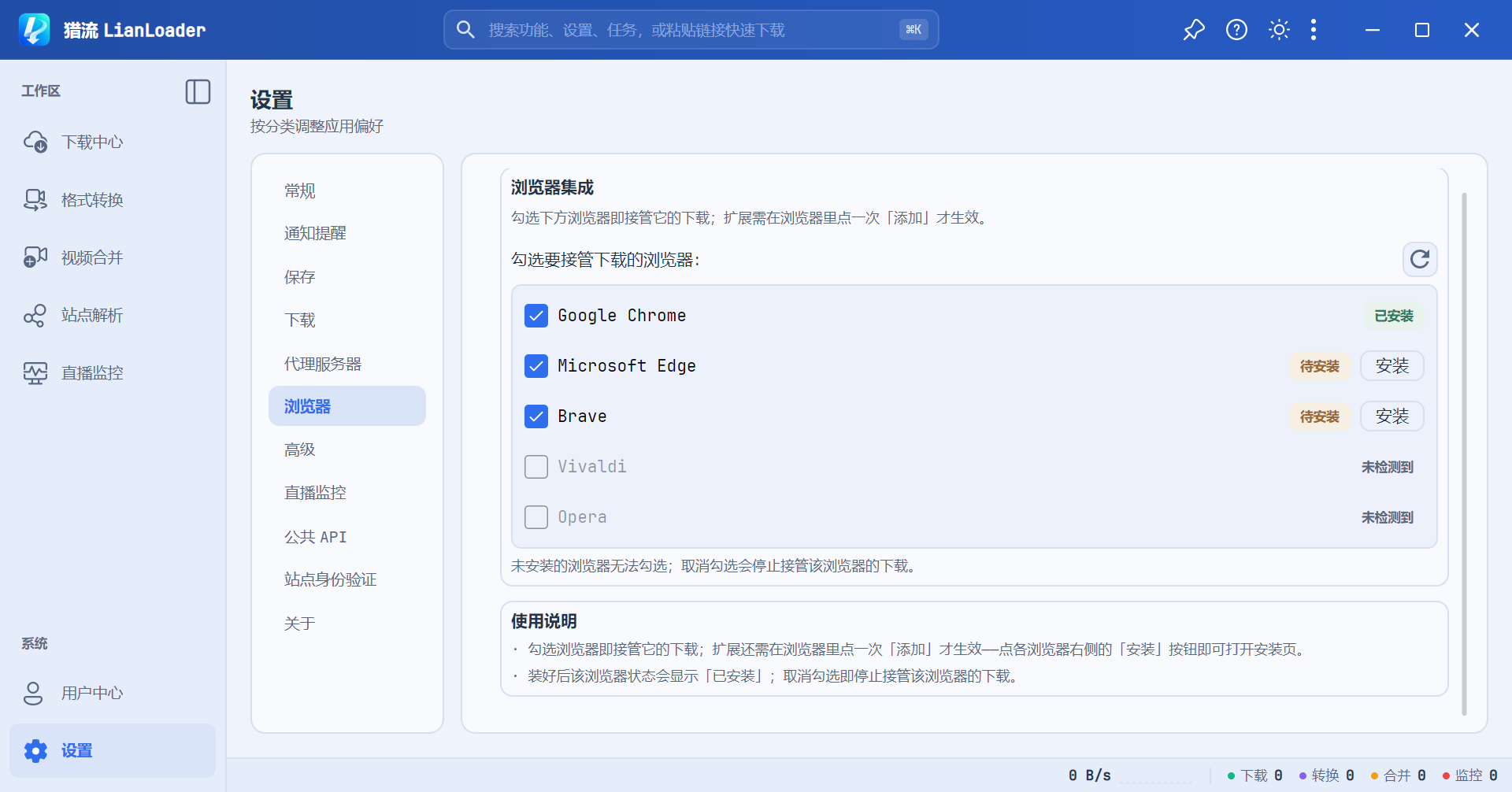The image size is (1512, 792).
Task: Go to 站点解析 in sidebar
Action: pyautogui.click(x=113, y=315)
